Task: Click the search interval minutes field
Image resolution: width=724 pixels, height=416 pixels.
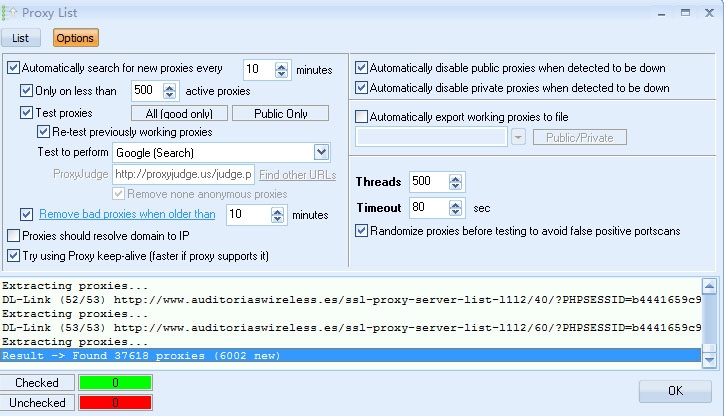Action: (259, 70)
